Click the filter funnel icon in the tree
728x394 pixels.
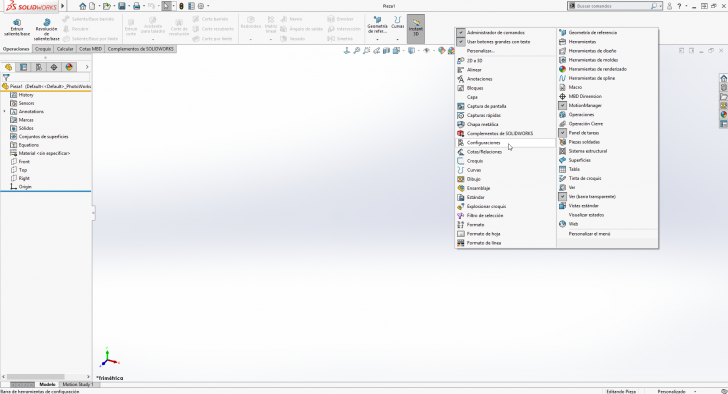point(6,78)
